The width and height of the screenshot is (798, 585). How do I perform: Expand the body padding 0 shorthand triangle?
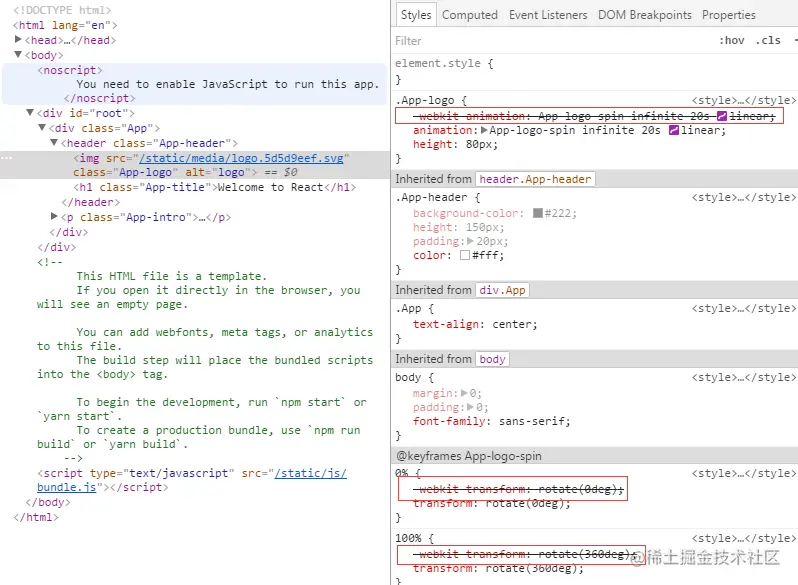[470, 407]
